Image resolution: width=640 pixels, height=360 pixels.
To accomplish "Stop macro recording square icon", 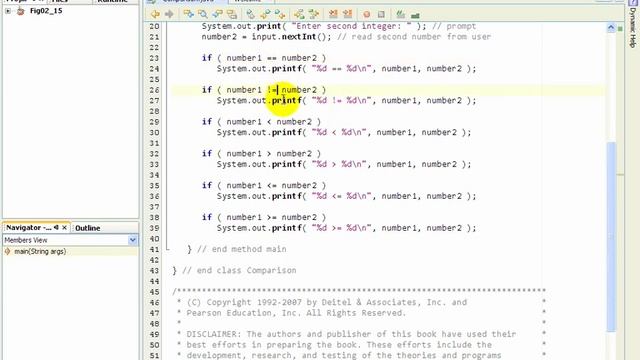I will pyautogui.click(x=381, y=14).
